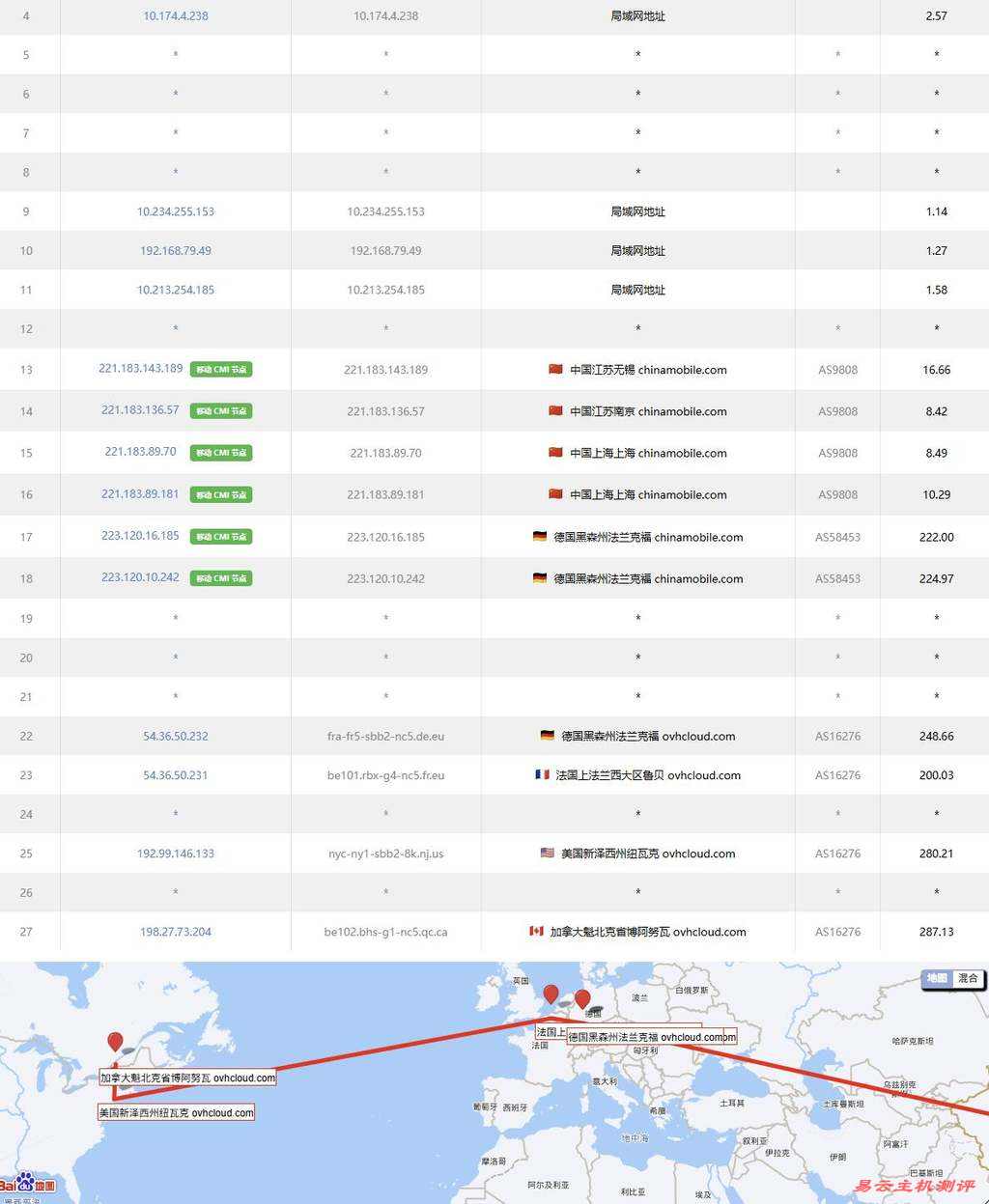Click the Baidu map logo

pyautogui.click(x=27, y=1183)
